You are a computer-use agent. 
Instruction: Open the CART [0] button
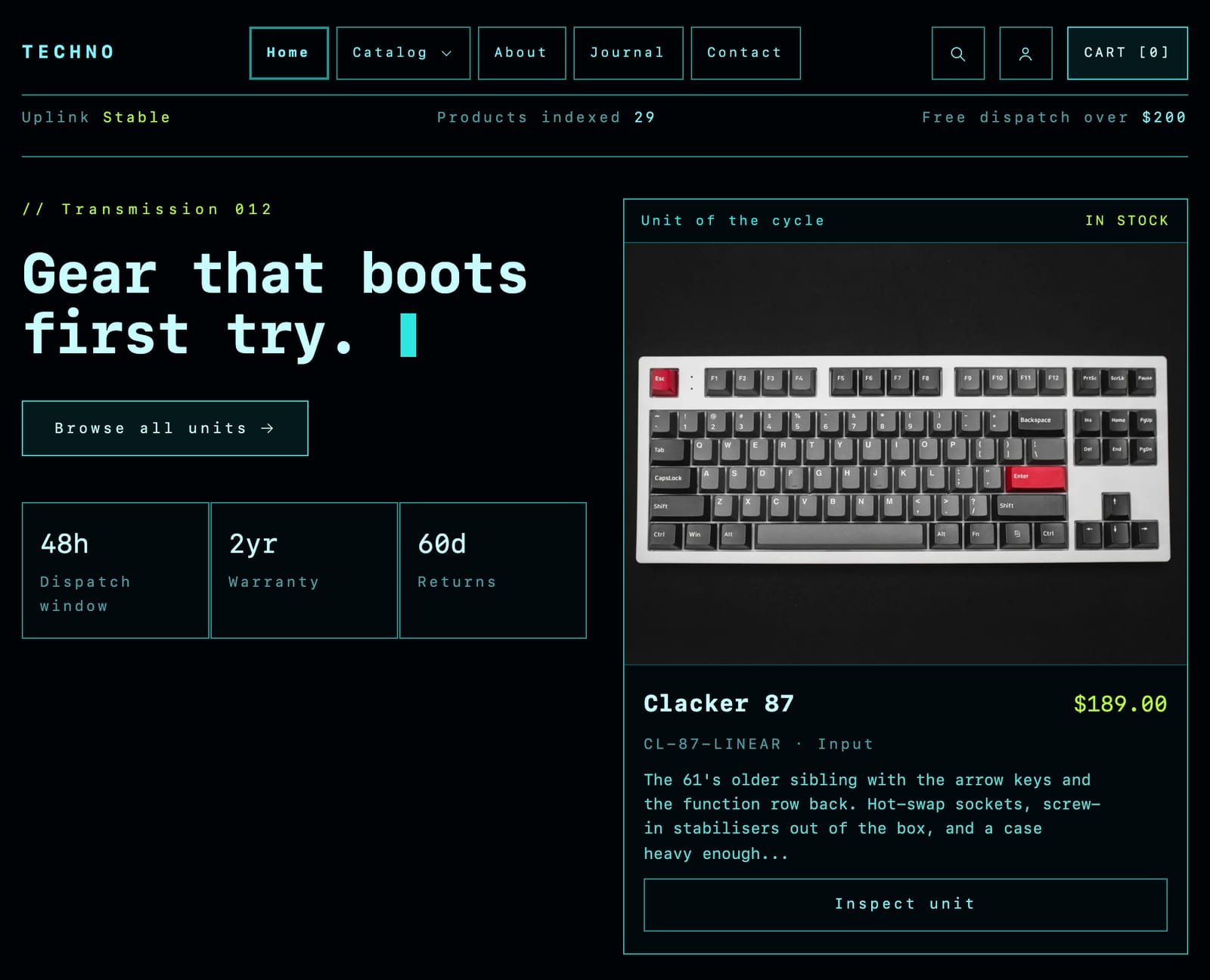pyautogui.click(x=1127, y=53)
